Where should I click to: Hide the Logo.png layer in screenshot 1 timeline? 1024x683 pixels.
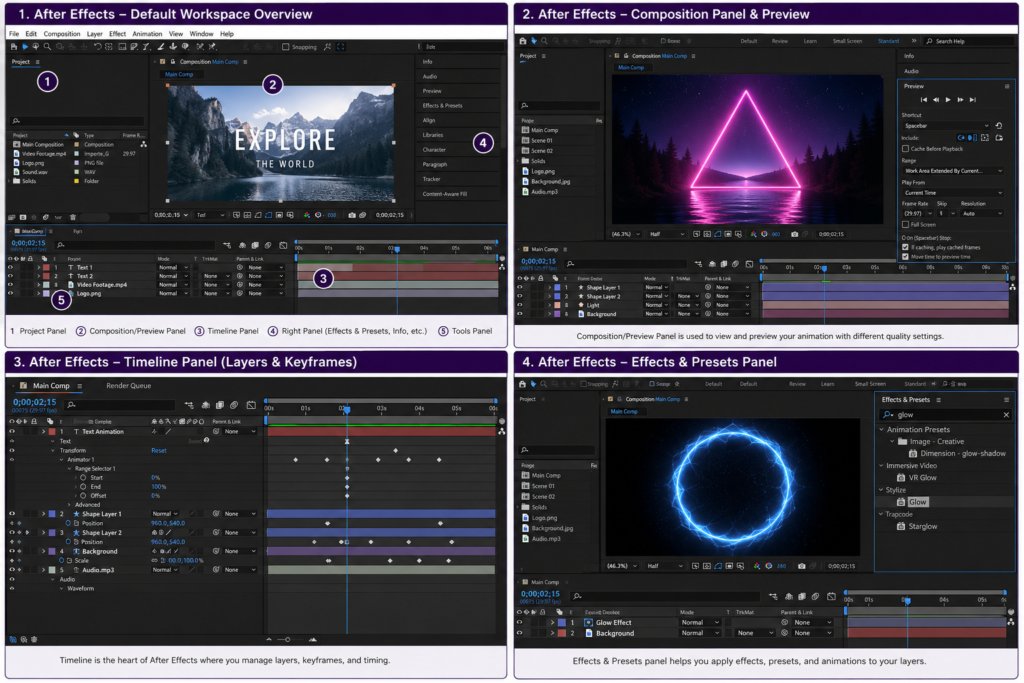tap(10, 294)
